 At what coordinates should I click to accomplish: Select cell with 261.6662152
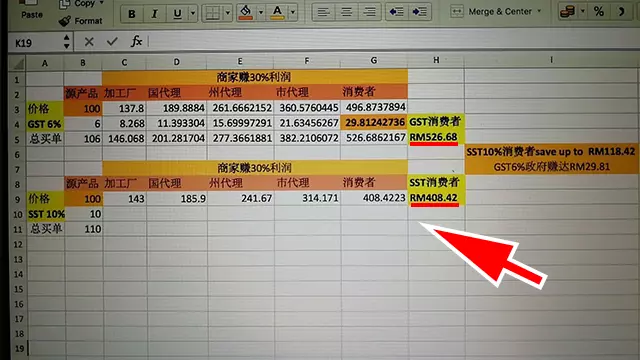tap(240, 108)
